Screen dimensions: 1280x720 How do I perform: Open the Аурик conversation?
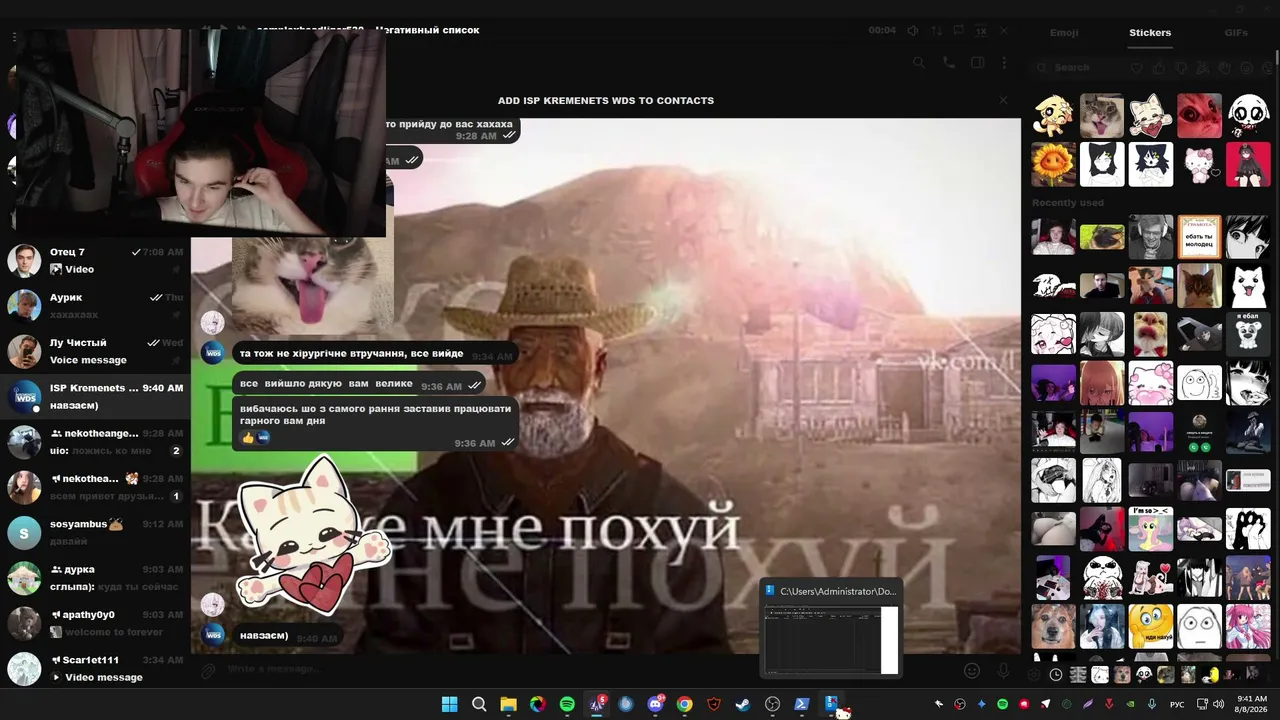[95, 305]
